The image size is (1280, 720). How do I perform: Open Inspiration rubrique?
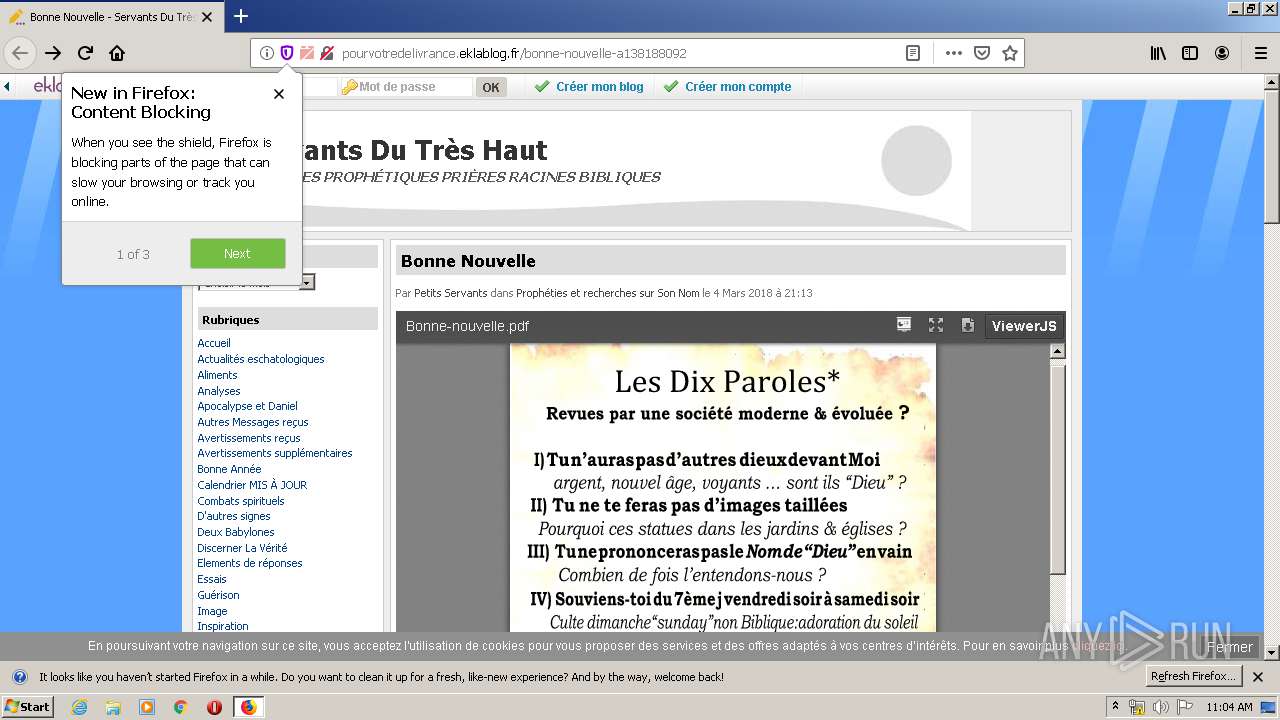(x=223, y=626)
